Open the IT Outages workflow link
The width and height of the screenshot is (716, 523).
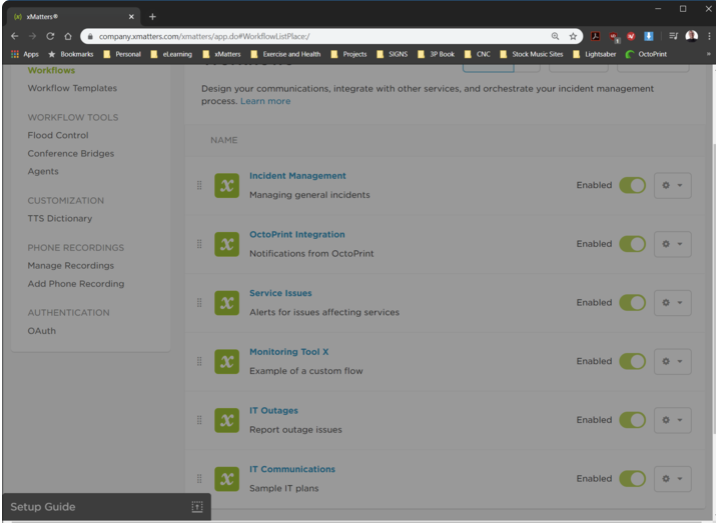274,411
